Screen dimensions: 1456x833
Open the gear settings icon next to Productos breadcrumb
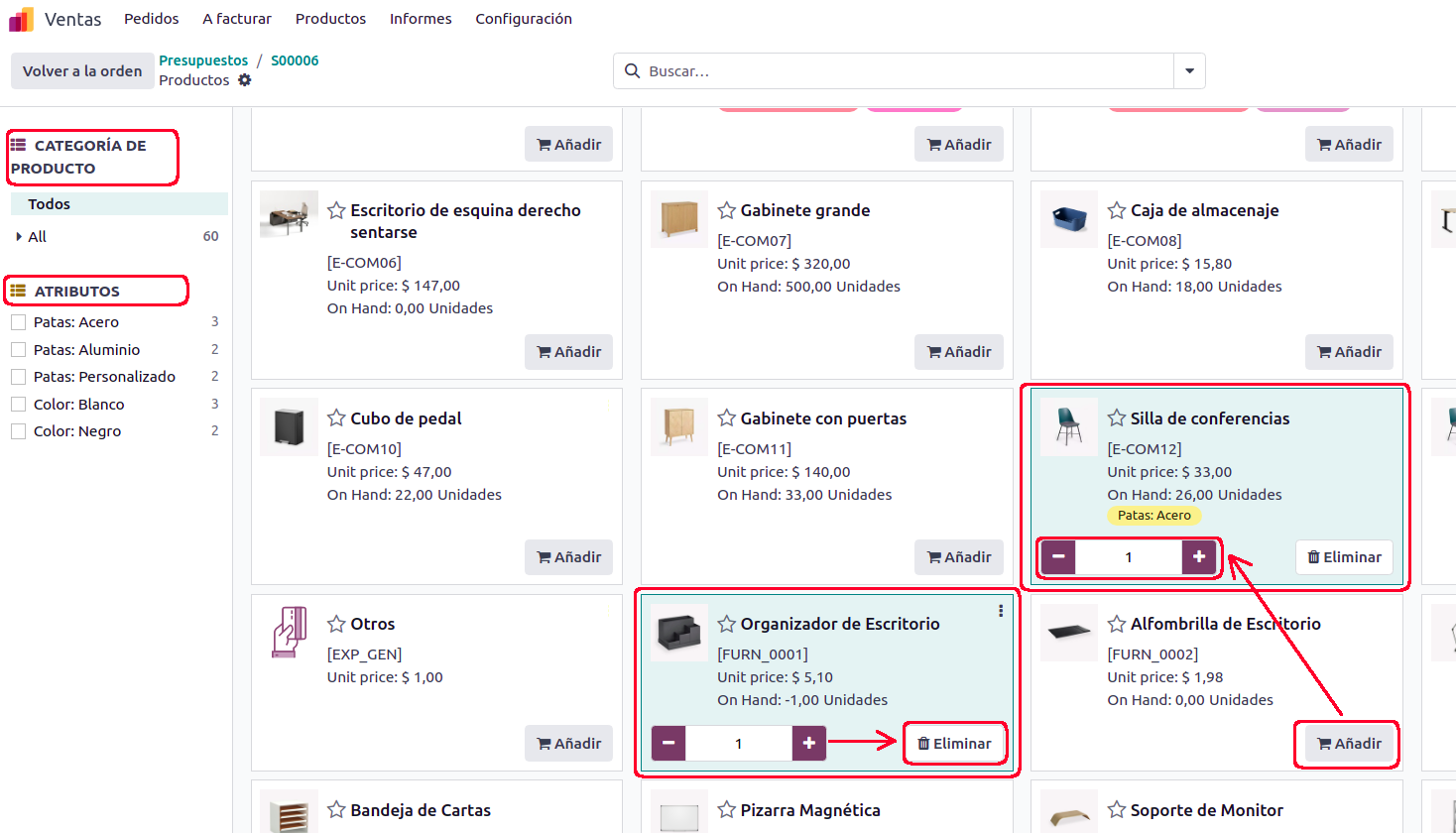tap(243, 80)
